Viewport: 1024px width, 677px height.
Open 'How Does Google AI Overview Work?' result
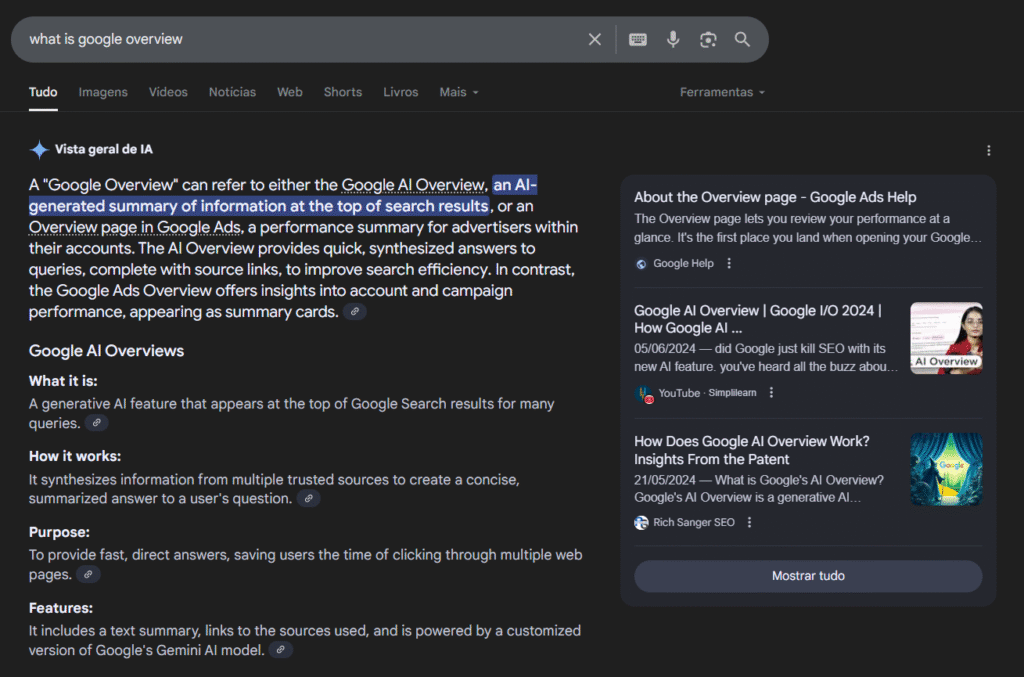(x=752, y=450)
